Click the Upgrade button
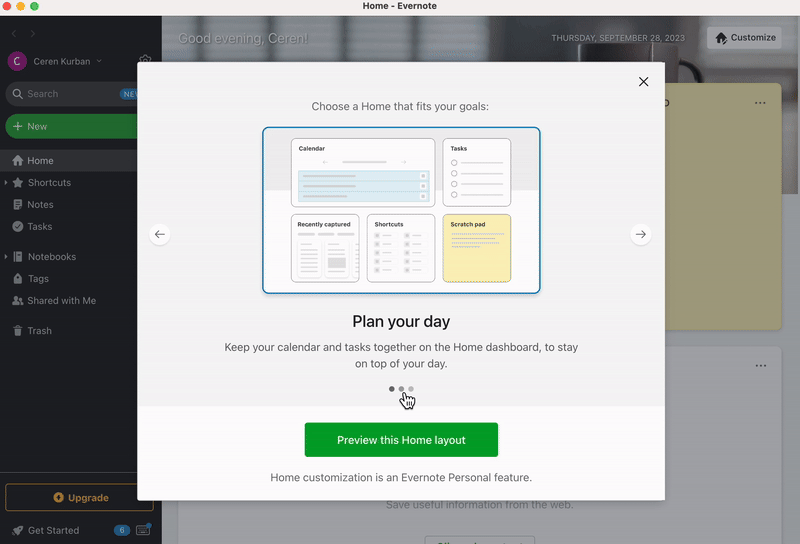 79,498
